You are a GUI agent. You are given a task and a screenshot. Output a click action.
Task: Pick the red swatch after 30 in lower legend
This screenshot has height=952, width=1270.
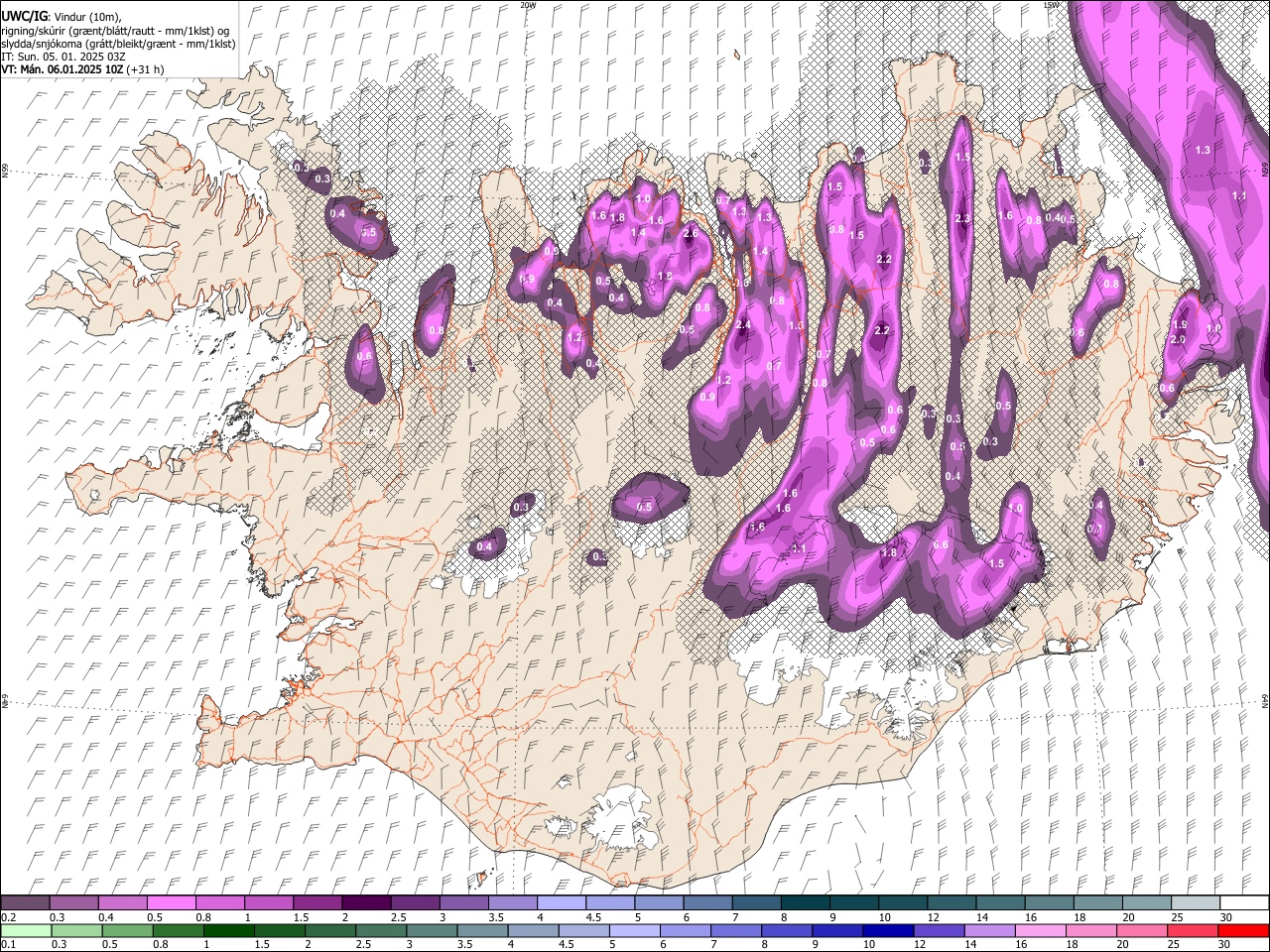(1244, 930)
